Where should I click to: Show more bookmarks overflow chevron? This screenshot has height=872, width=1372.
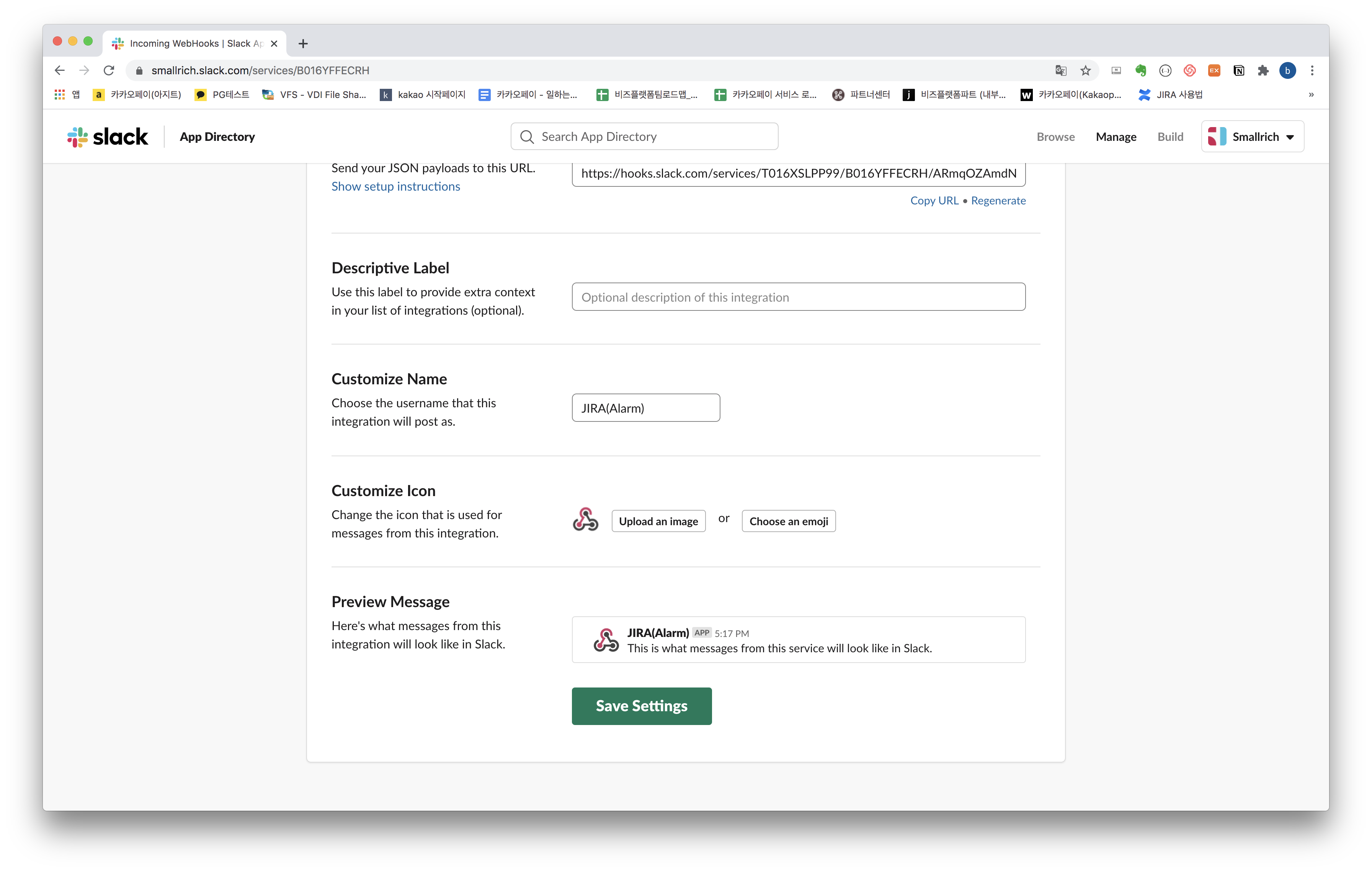pos(1311,95)
